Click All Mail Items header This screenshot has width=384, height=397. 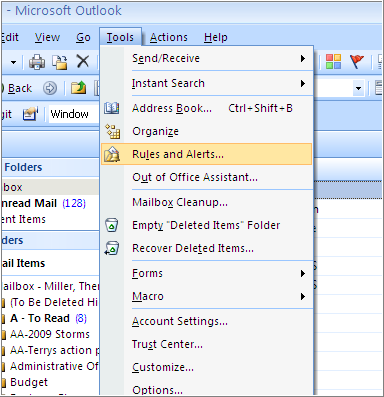(50, 263)
